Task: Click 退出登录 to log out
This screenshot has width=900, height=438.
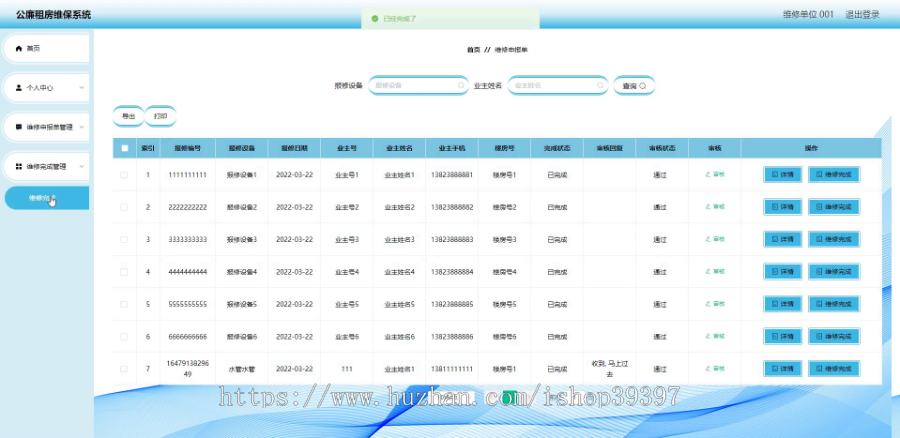Action: tap(862, 14)
